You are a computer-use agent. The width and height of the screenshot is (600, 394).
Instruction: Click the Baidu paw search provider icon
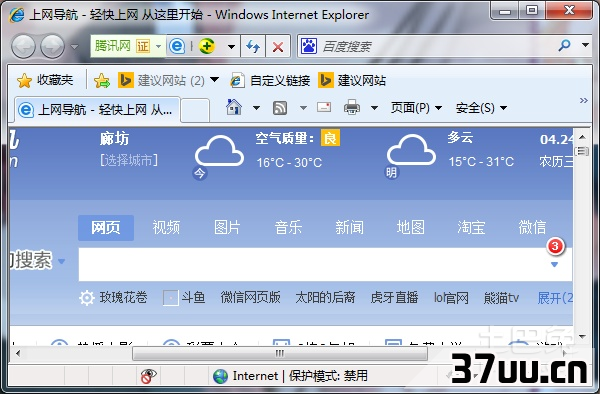[309, 46]
